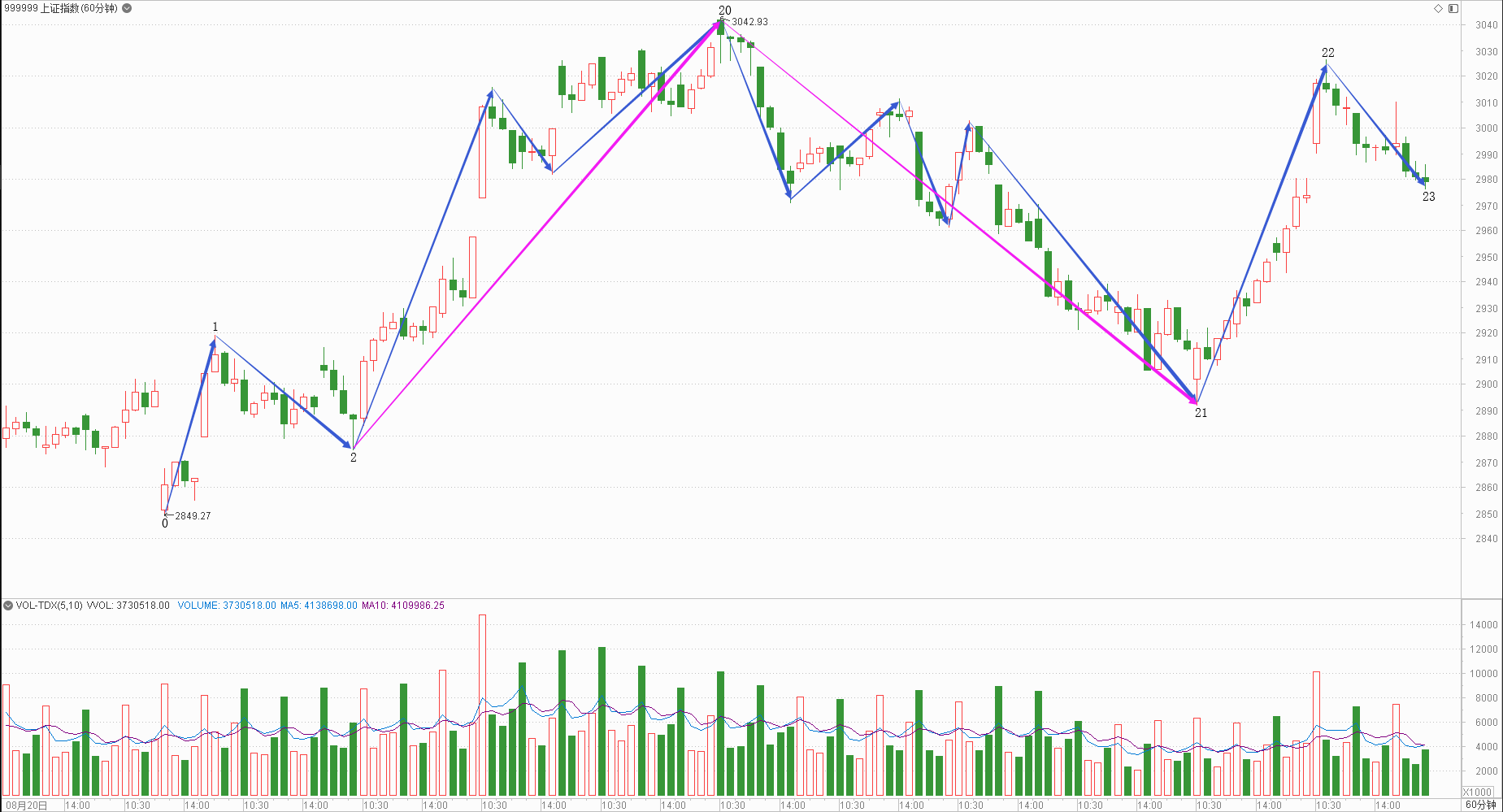1503x812 pixels.
Task: Click the 2849.27 low price label
Action: [193, 516]
